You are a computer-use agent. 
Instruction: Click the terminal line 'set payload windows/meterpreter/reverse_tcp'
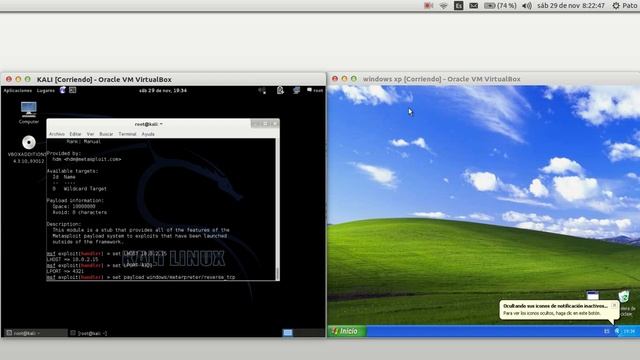tap(173, 277)
